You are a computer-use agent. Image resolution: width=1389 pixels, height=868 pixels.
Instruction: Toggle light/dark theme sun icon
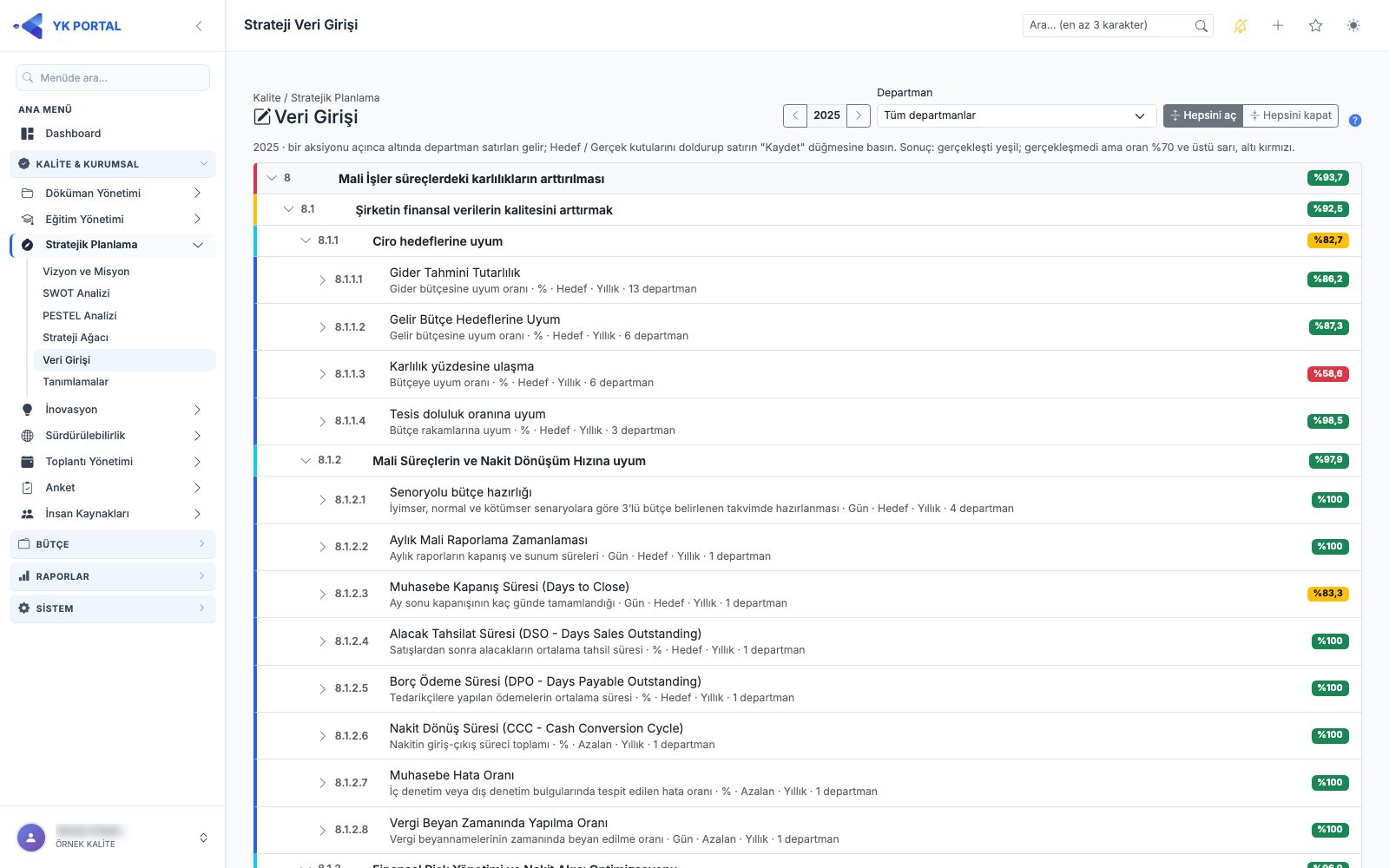(x=1353, y=26)
